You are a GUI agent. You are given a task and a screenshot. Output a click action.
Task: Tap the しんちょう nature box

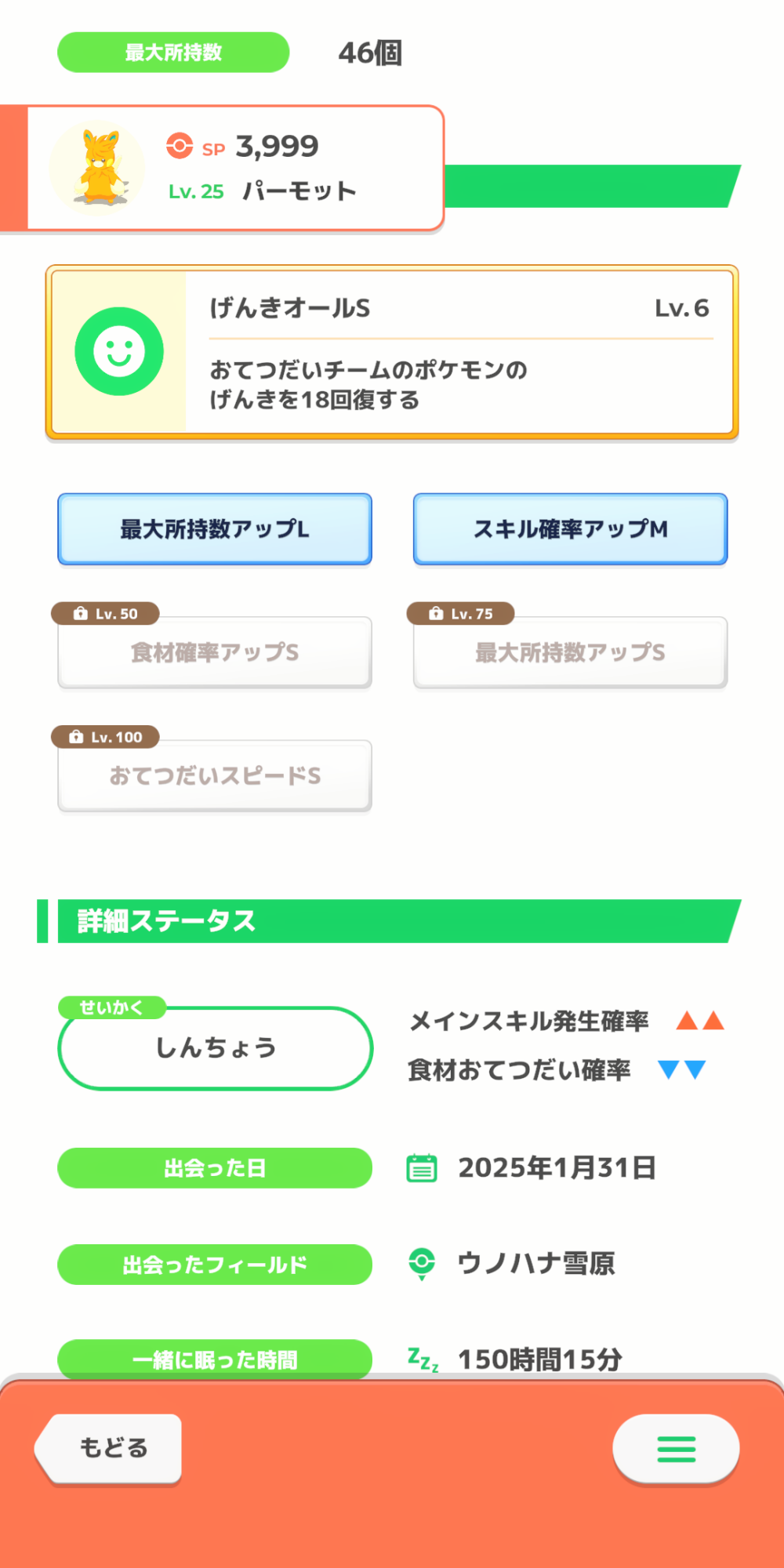(x=215, y=1048)
